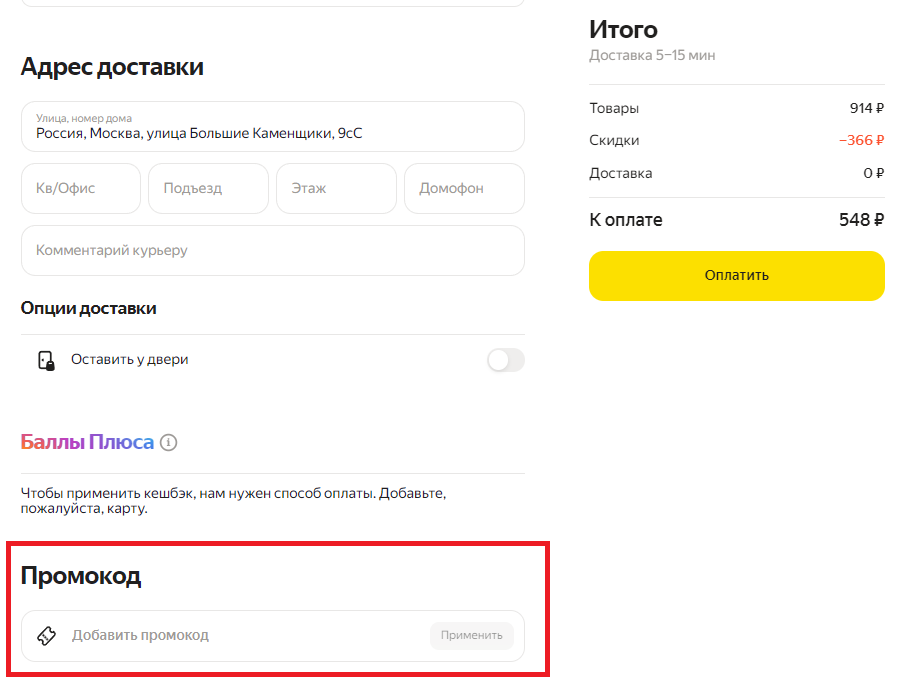This screenshot has height=685, width=910.
Task: Click the Баллы Плюса gradient heading
Action: coord(88,442)
